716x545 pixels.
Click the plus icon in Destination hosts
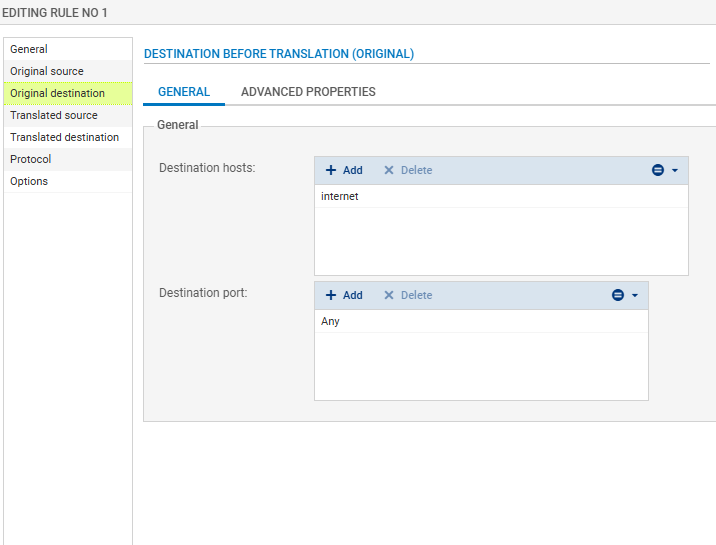(x=331, y=170)
